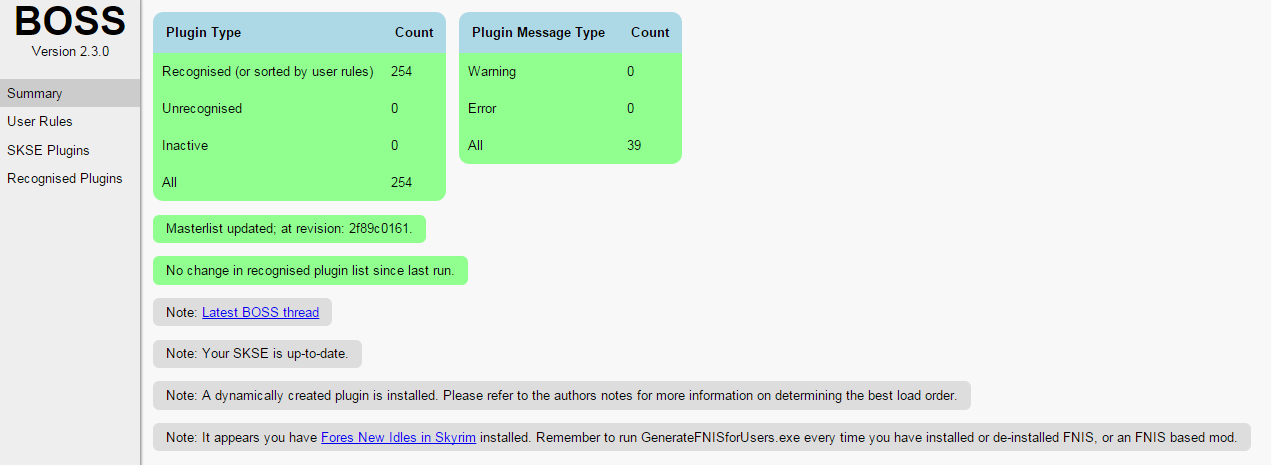Image resolution: width=1271 pixels, height=465 pixels.
Task: Click the 'Your SKSE is up-to-date' note
Action: click(257, 354)
